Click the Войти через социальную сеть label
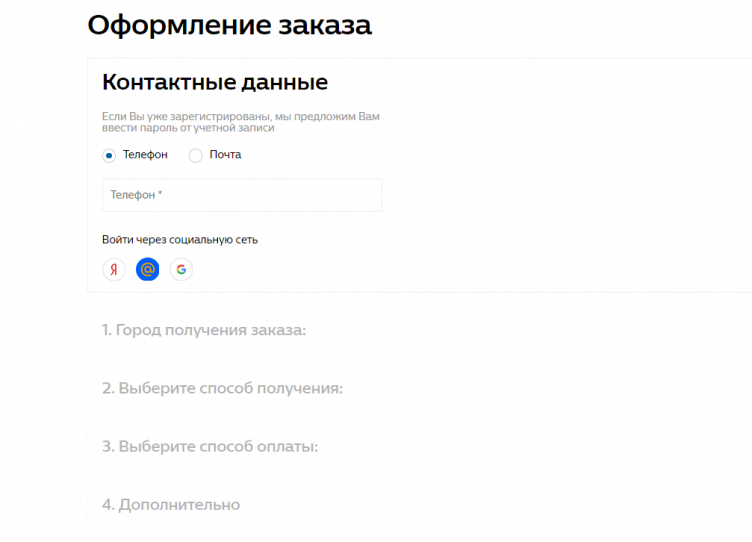The width and height of the screenshot is (752, 542). 180,240
